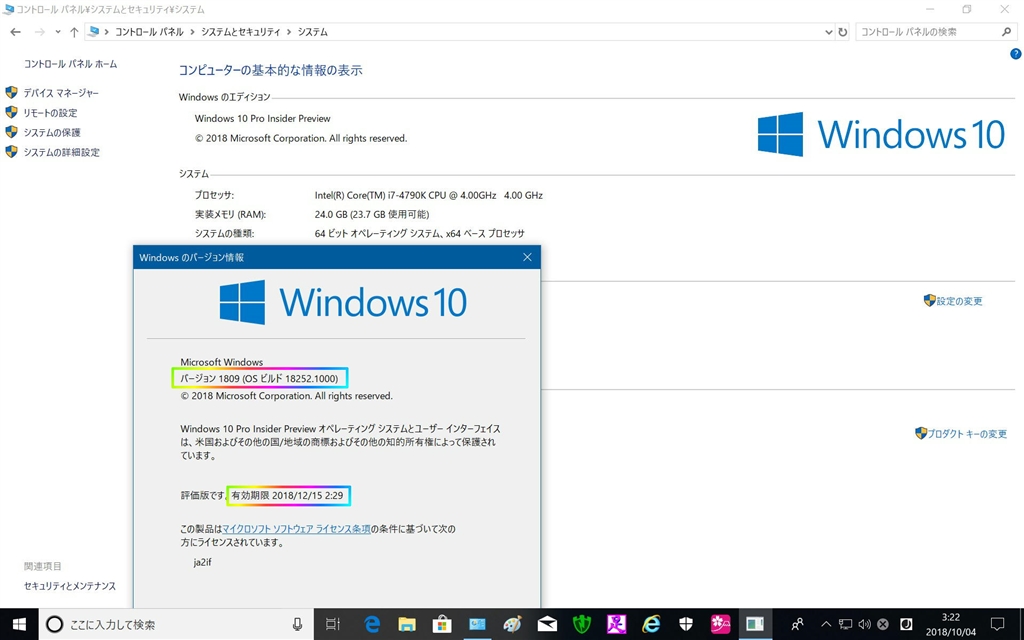Click the up-one-level arrow
1024x640 pixels.
click(74, 32)
